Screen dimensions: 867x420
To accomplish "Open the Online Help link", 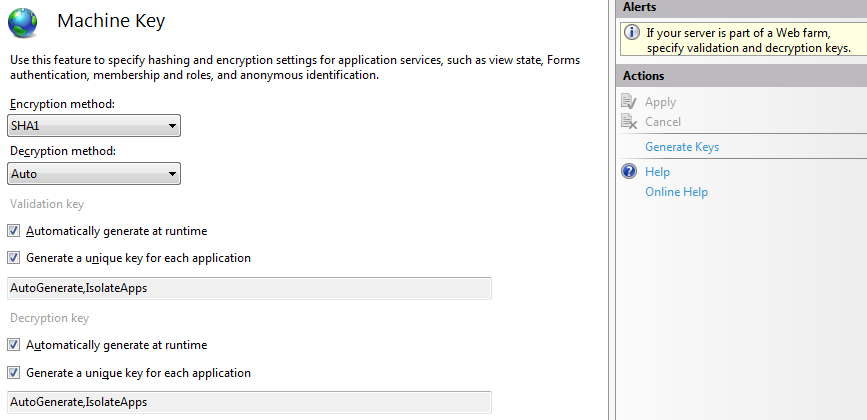I will click(676, 192).
